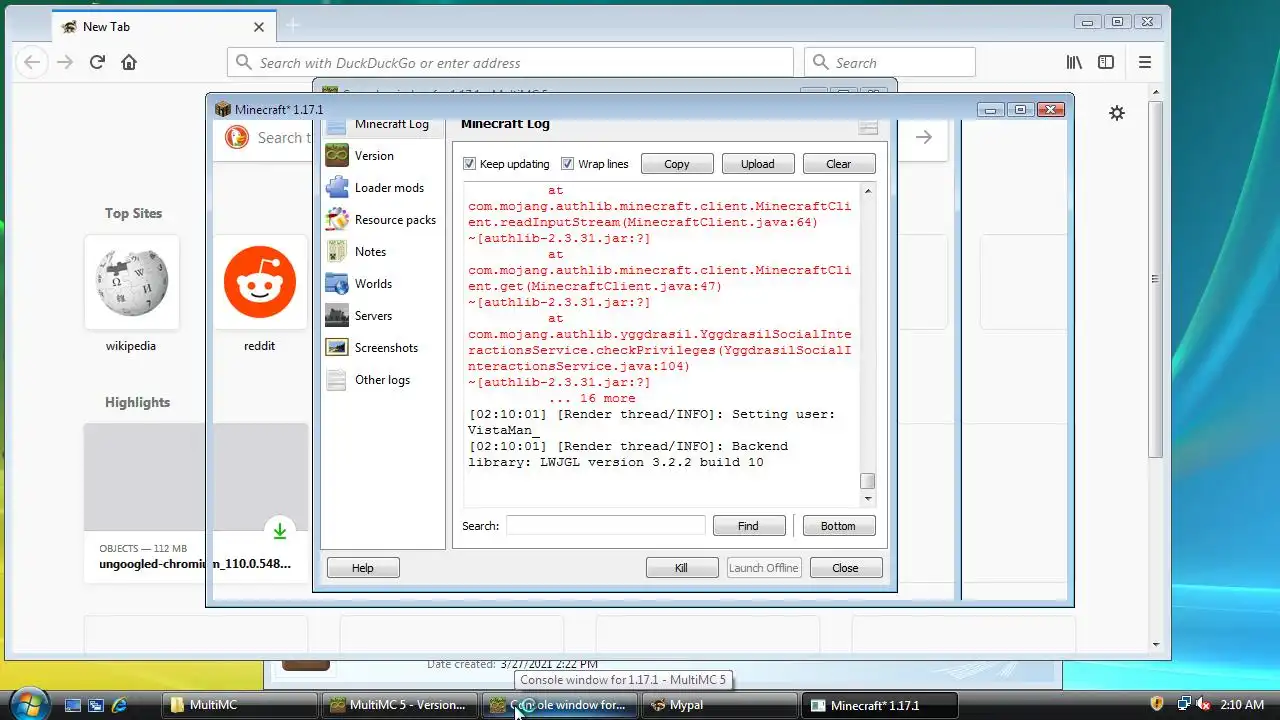1280x720 pixels.
Task: Toggle the Wrap lines checkbox
Action: [567, 164]
